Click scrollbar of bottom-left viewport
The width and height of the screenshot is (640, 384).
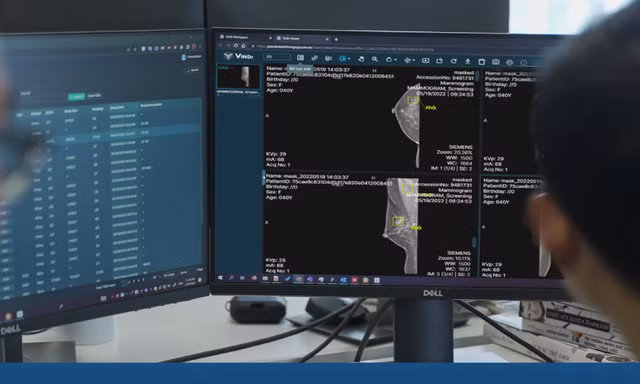click(x=474, y=243)
